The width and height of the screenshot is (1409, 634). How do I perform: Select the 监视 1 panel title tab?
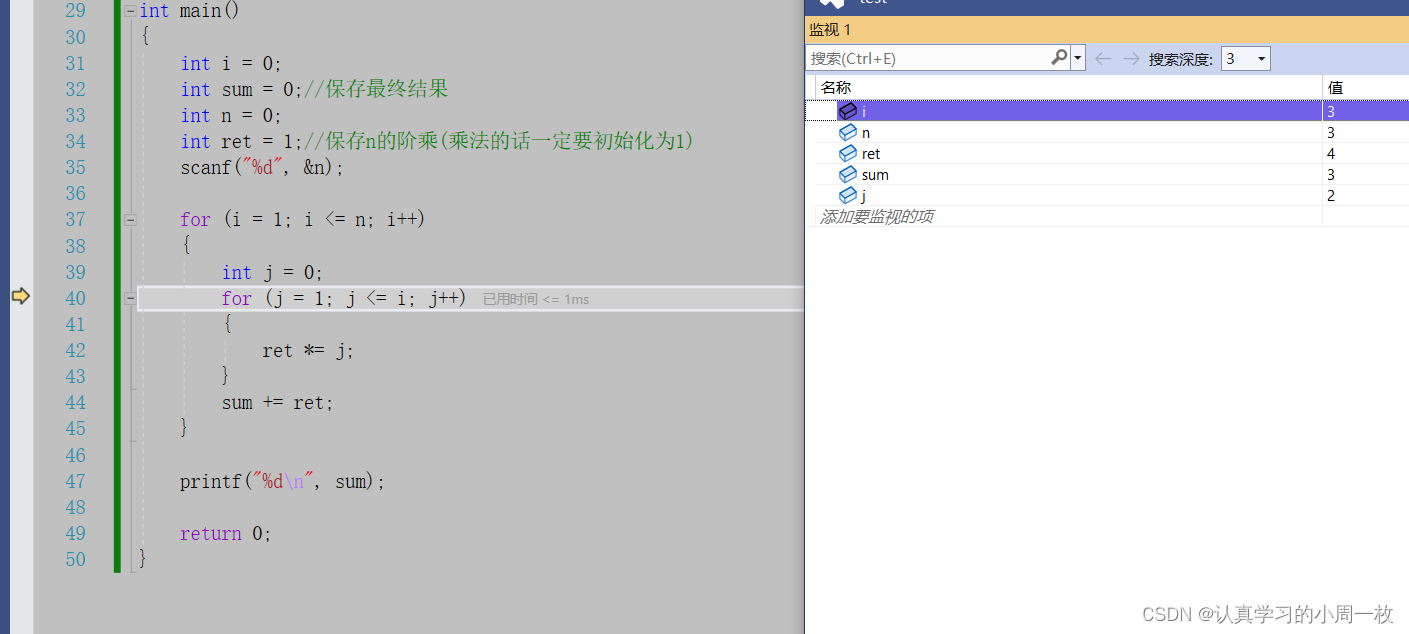(x=830, y=30)
